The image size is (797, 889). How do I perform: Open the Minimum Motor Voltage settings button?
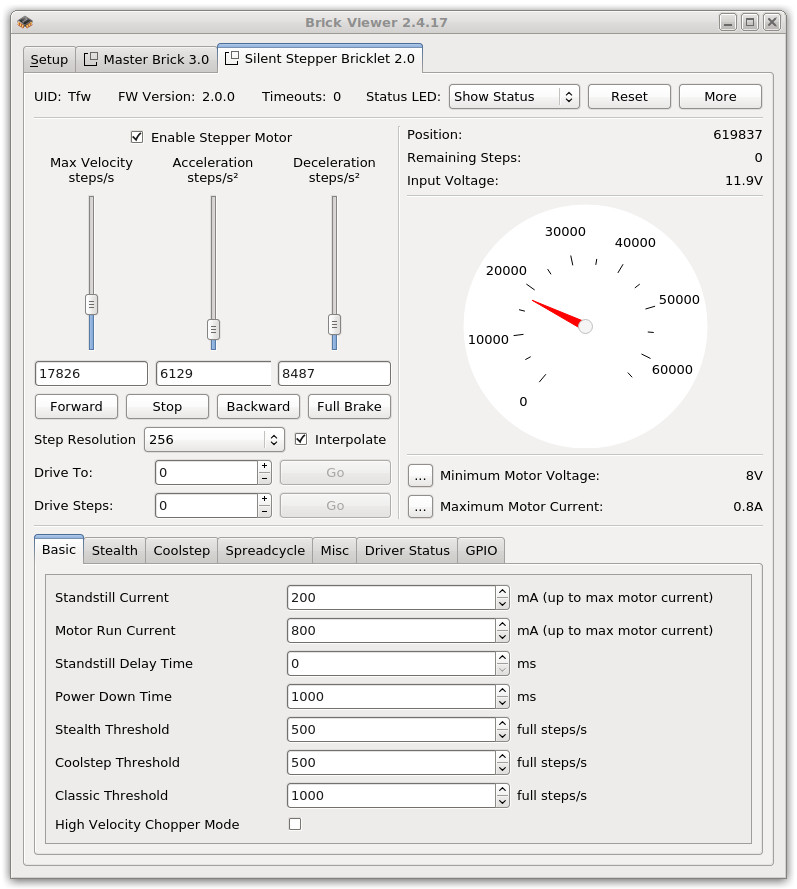click(420, 476)
